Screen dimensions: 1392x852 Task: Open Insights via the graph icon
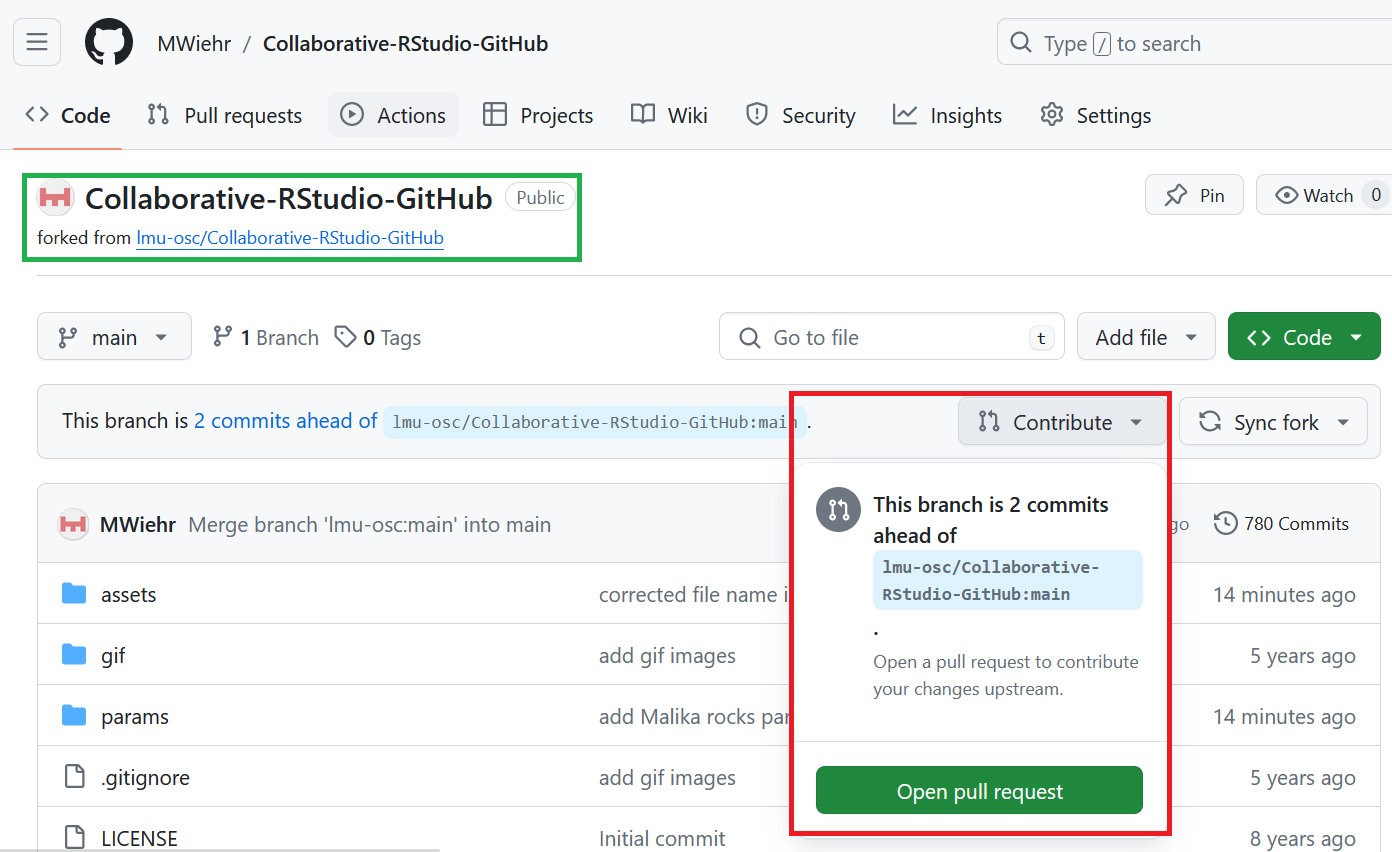(x=904, y=115)
